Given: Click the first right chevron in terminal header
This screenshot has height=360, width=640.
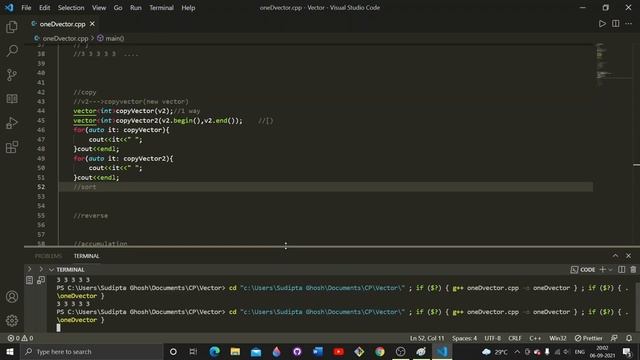Looking at the screenshot, I should (29, 269).
